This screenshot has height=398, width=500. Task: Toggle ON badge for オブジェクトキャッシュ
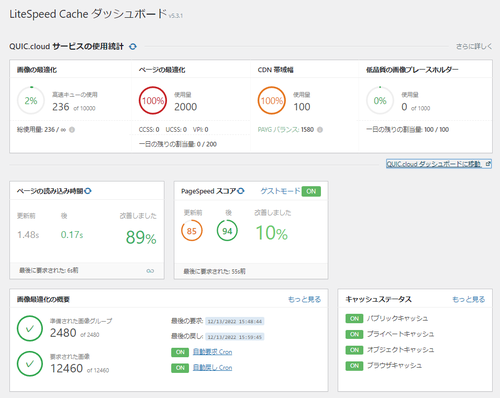click(x=354, y=350)
